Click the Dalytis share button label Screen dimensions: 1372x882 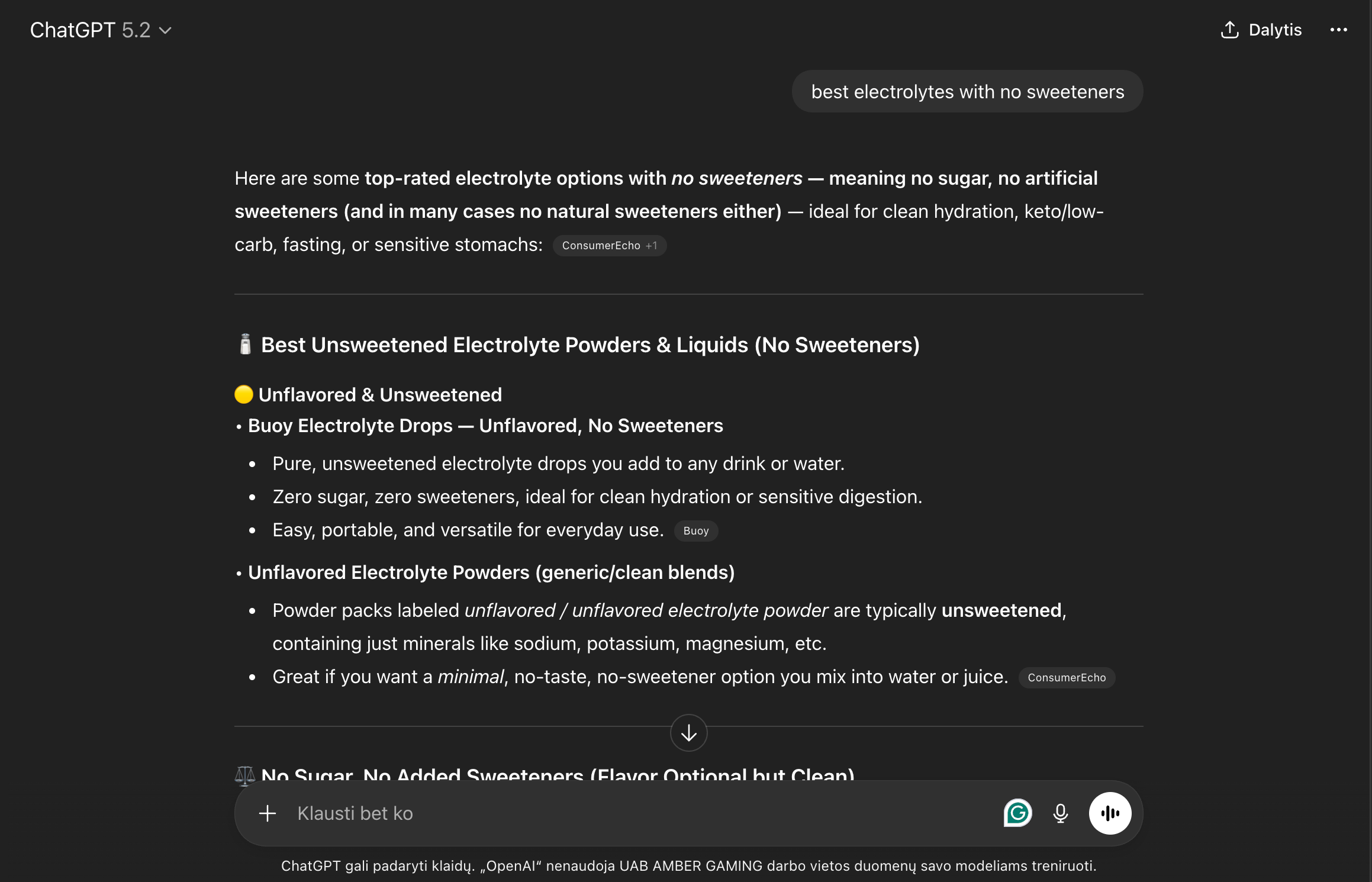click(1275, 30)
